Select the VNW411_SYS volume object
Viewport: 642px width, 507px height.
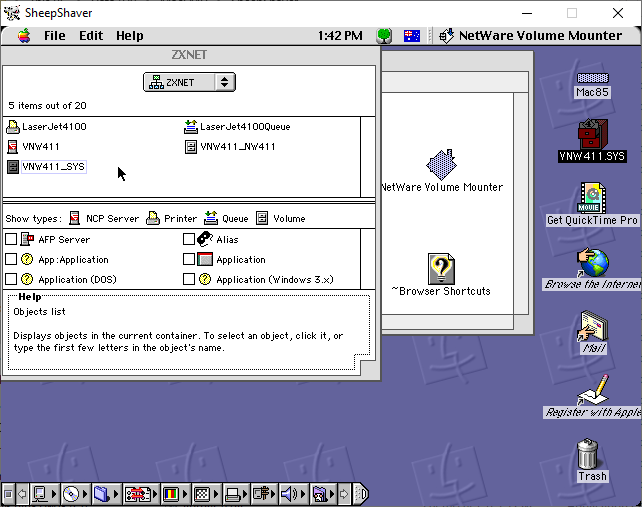point(47,167)
